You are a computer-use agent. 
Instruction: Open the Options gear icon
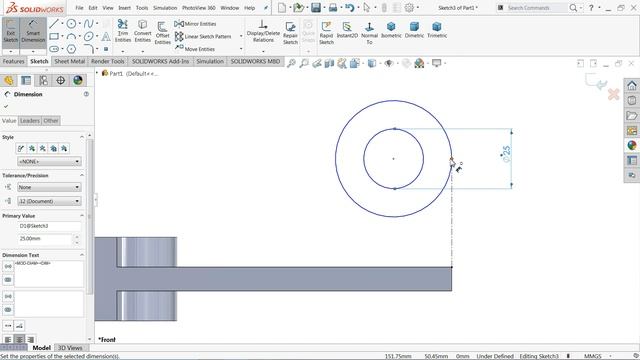click(x=409, y=7)
